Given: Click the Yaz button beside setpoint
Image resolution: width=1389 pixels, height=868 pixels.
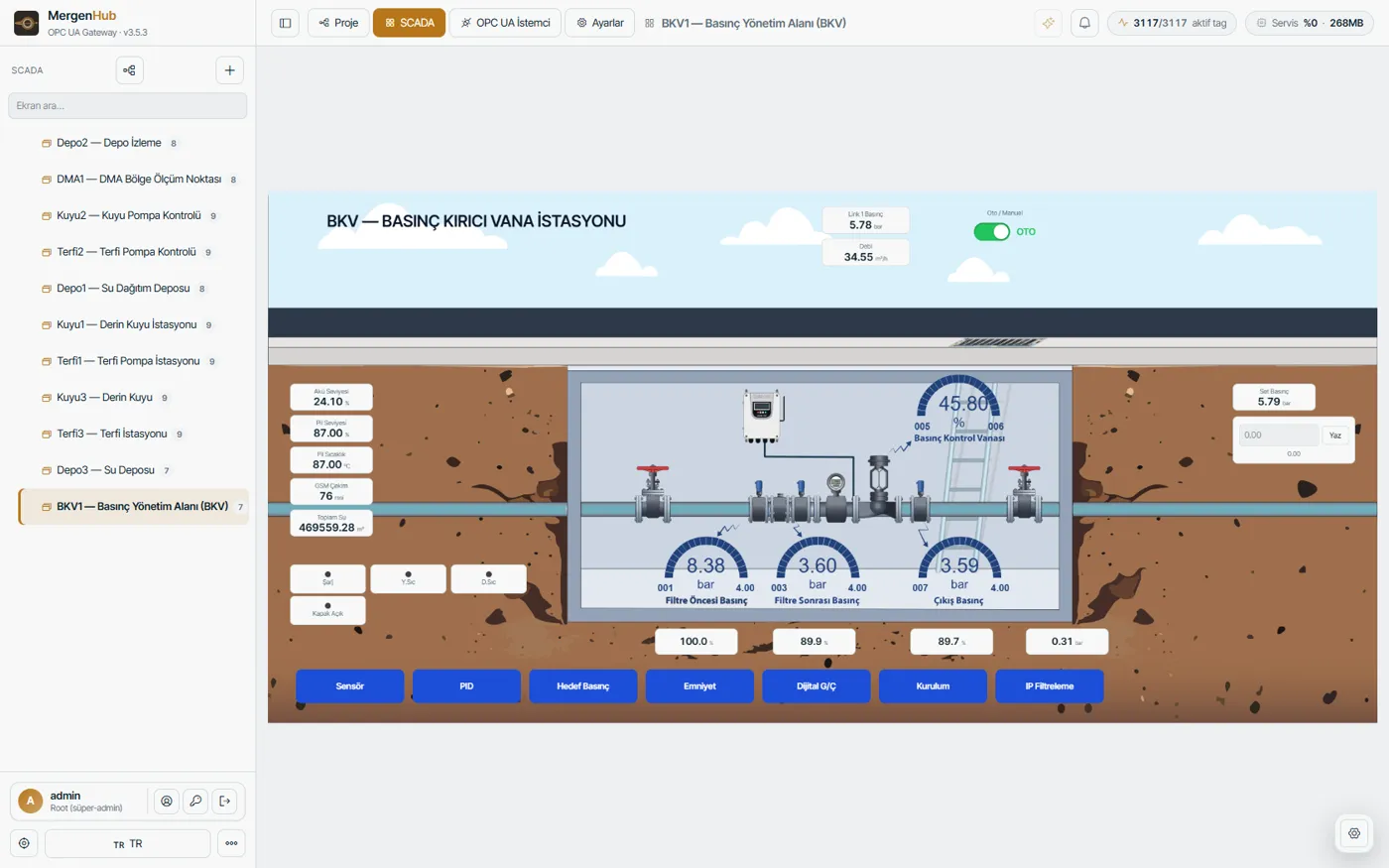Looking at the screenshot, I should coord(1335,435).
